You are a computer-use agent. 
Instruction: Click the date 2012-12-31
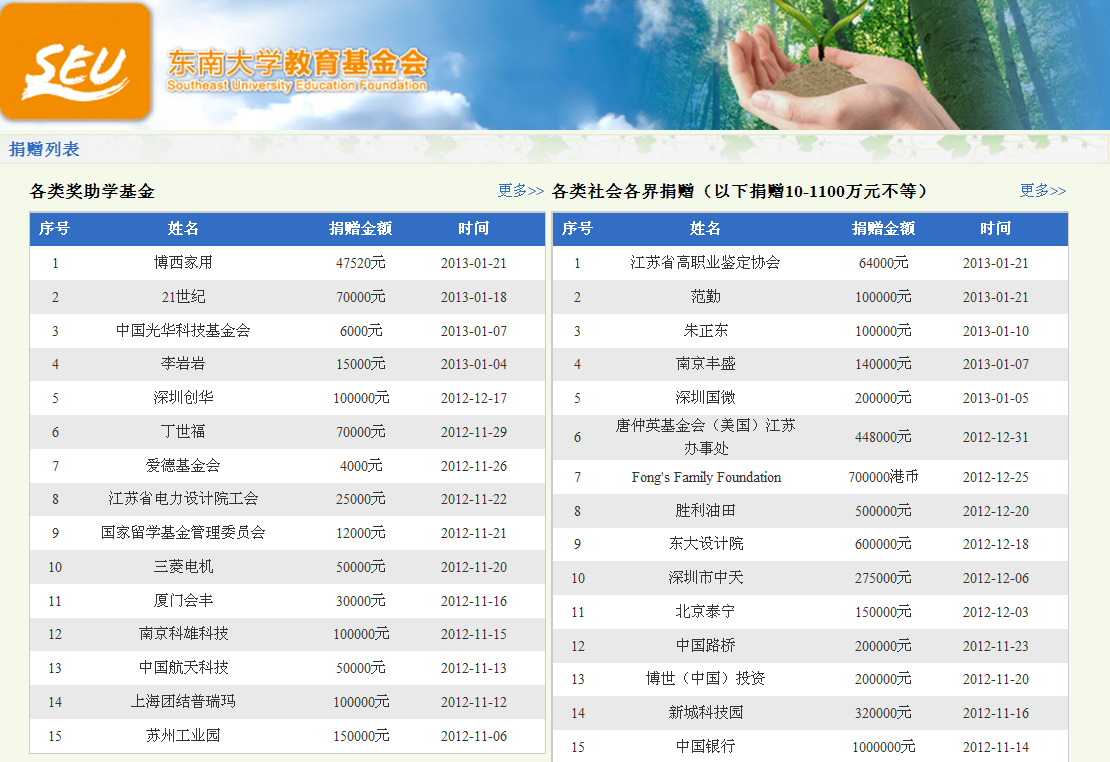click(995, 437)
